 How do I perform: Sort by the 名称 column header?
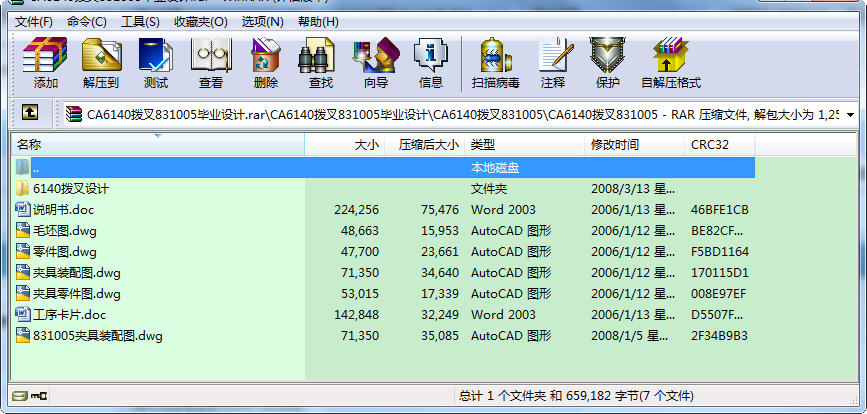tap(158, 145)
